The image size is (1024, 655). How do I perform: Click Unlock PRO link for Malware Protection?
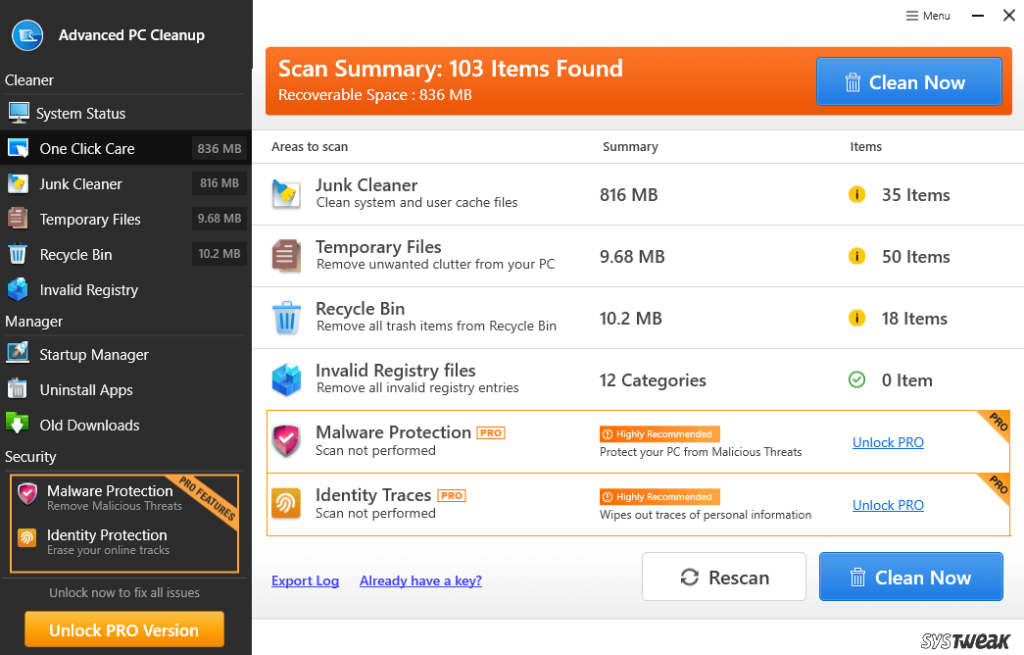(888, 442)
